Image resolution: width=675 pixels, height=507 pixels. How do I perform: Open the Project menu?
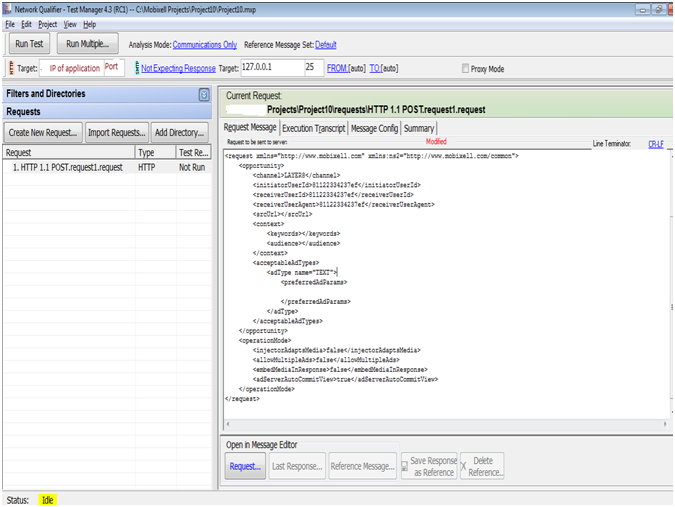(x=47, y=23)
